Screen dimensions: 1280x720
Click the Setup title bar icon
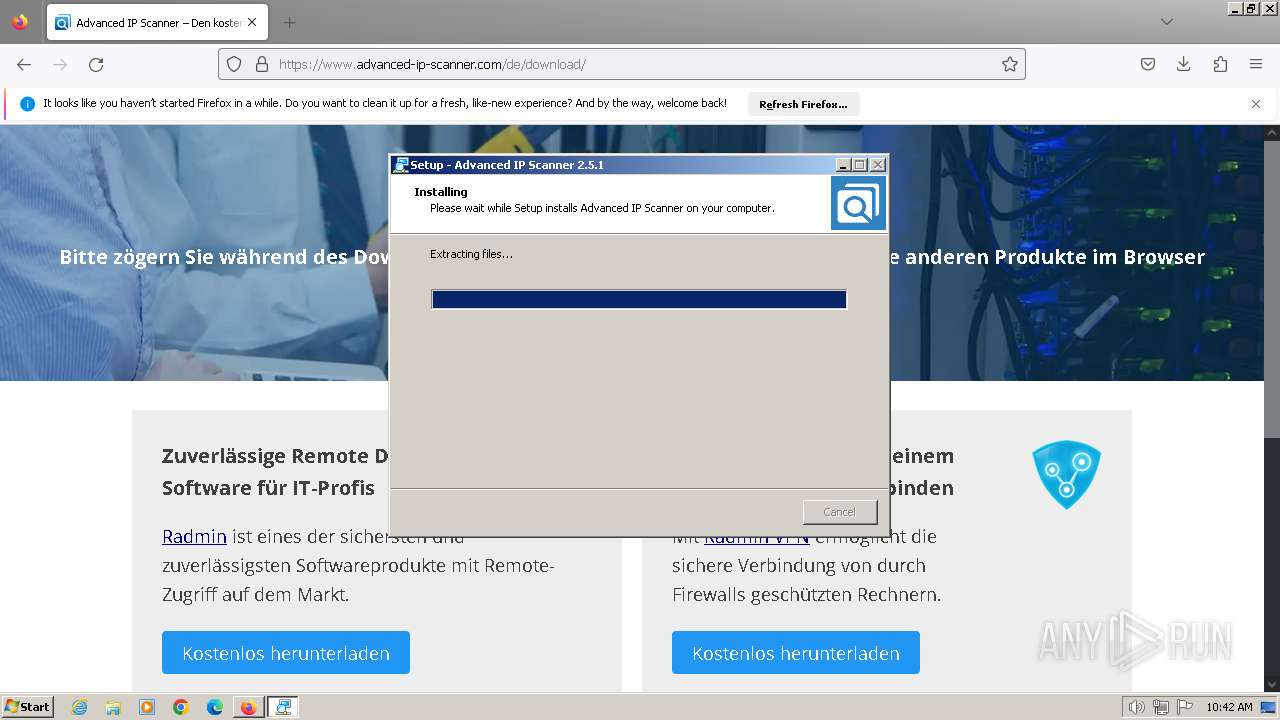(x=401, y=165)
